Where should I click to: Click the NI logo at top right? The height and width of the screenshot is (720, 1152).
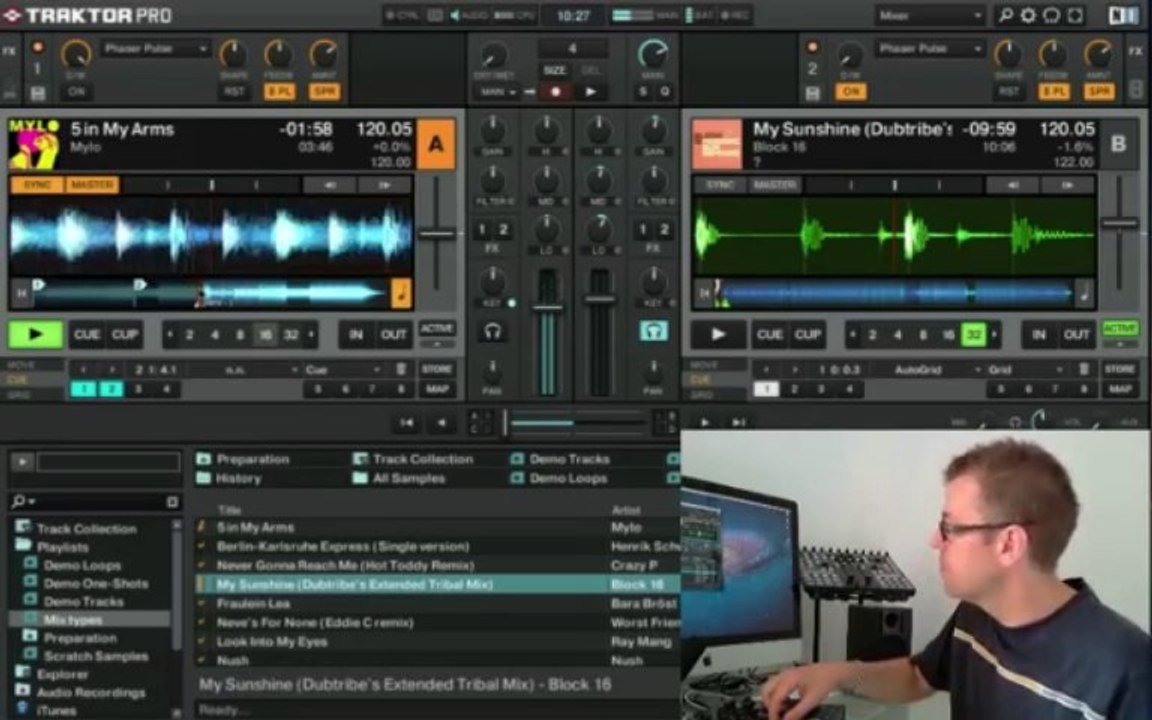coord(1123,15)
